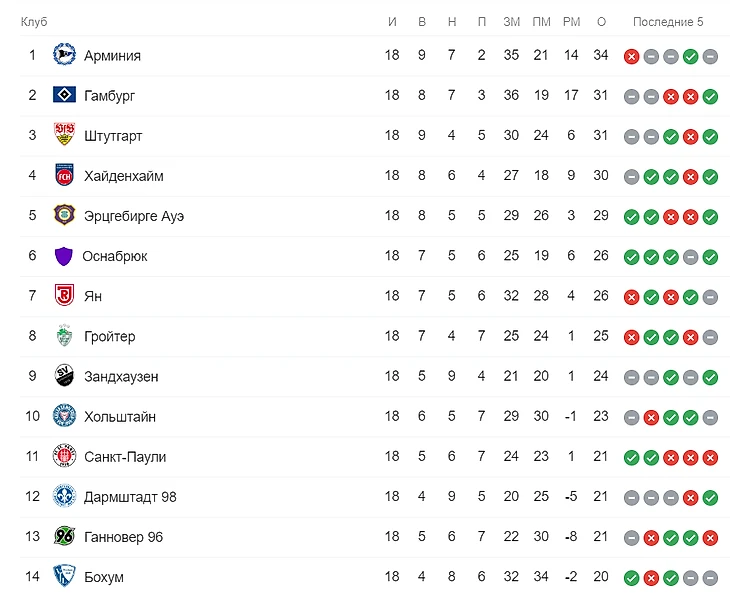Click the Hannover 96 logo icon
The image size is (730, 597).
click(64, 537)
